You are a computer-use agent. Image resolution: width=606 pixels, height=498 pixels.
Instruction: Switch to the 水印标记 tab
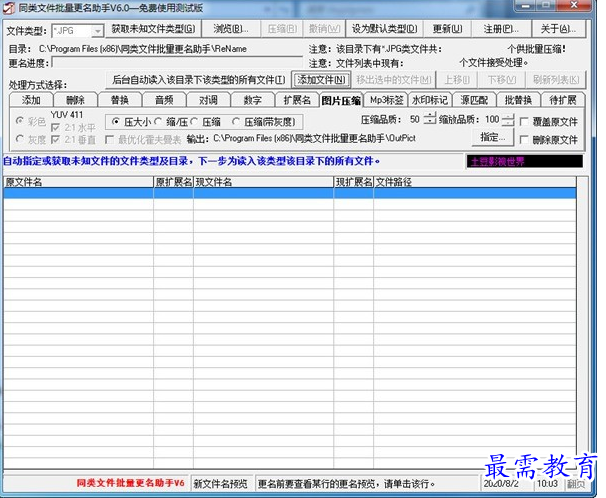pyautogui.click(x=430, y=100)
